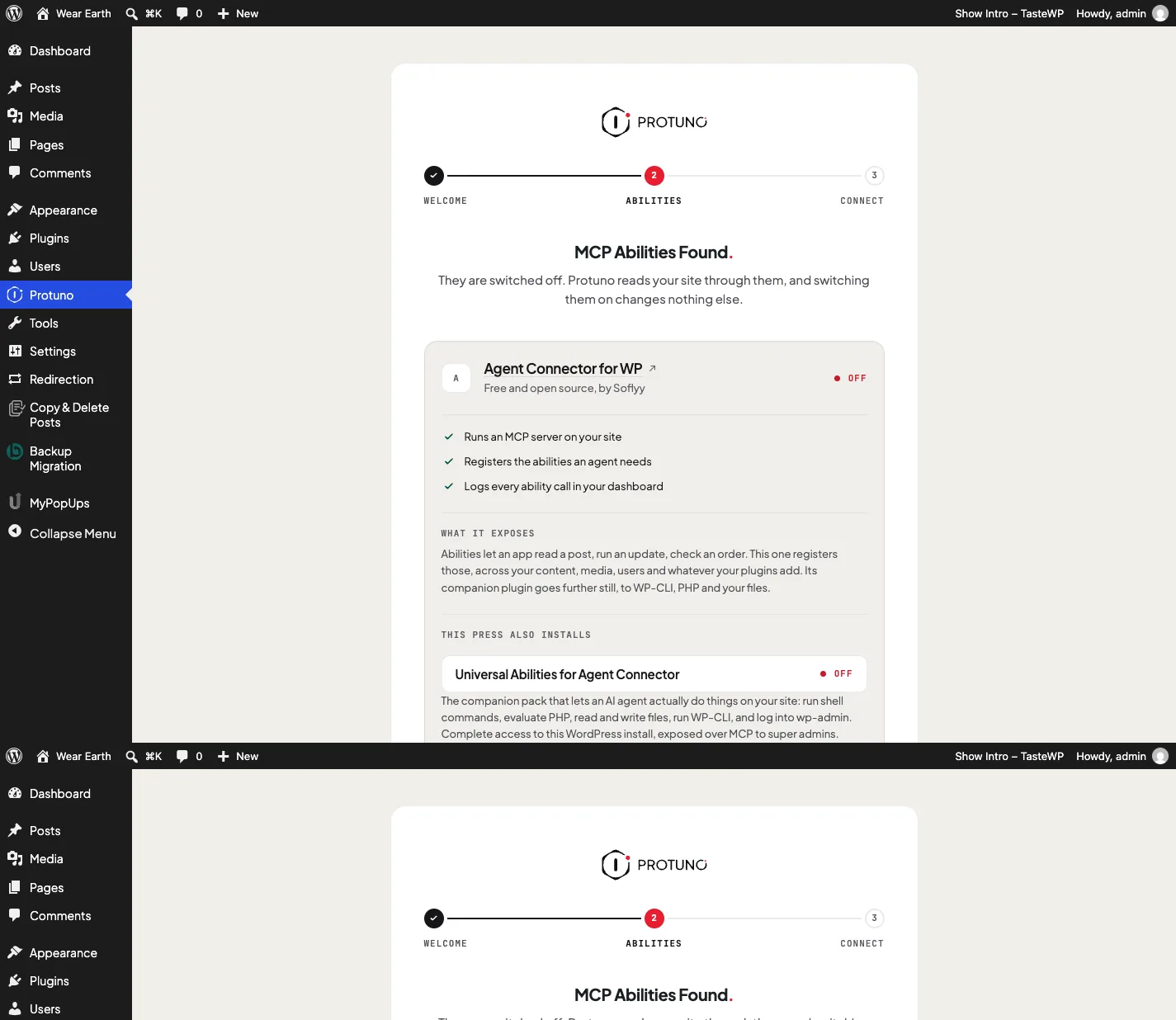Click the WordPress logo in the upper admin bar

(14, 13)
